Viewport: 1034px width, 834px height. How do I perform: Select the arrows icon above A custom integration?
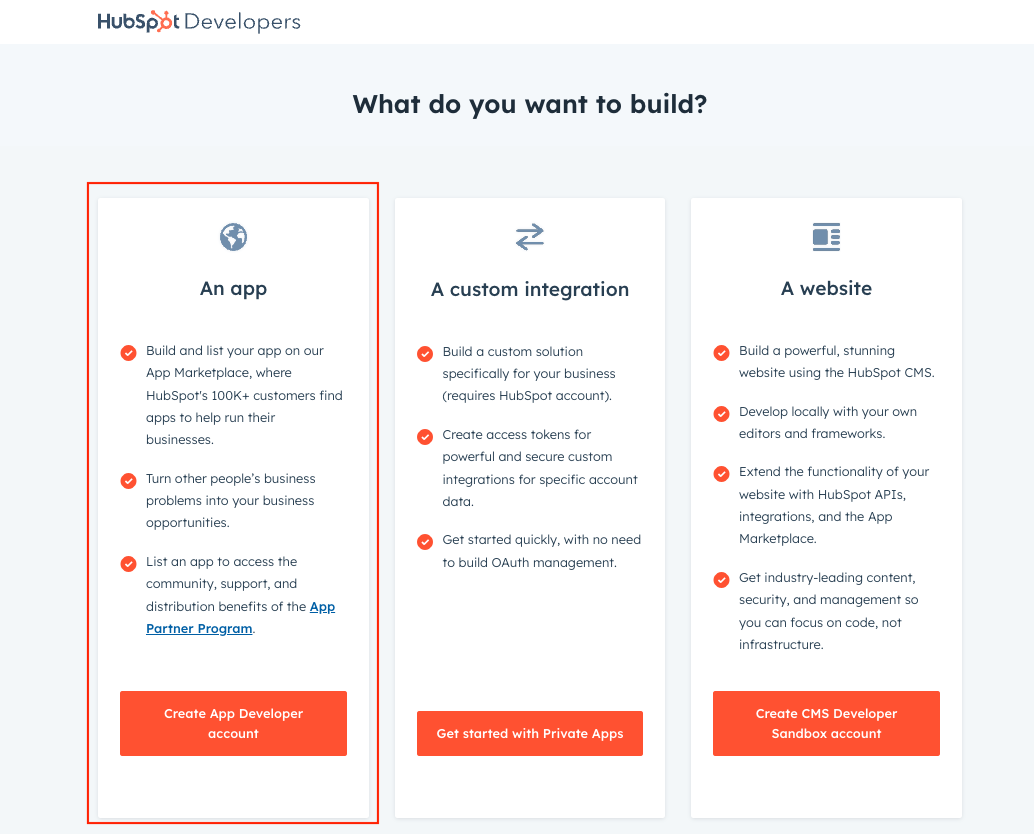pos(529,237)
